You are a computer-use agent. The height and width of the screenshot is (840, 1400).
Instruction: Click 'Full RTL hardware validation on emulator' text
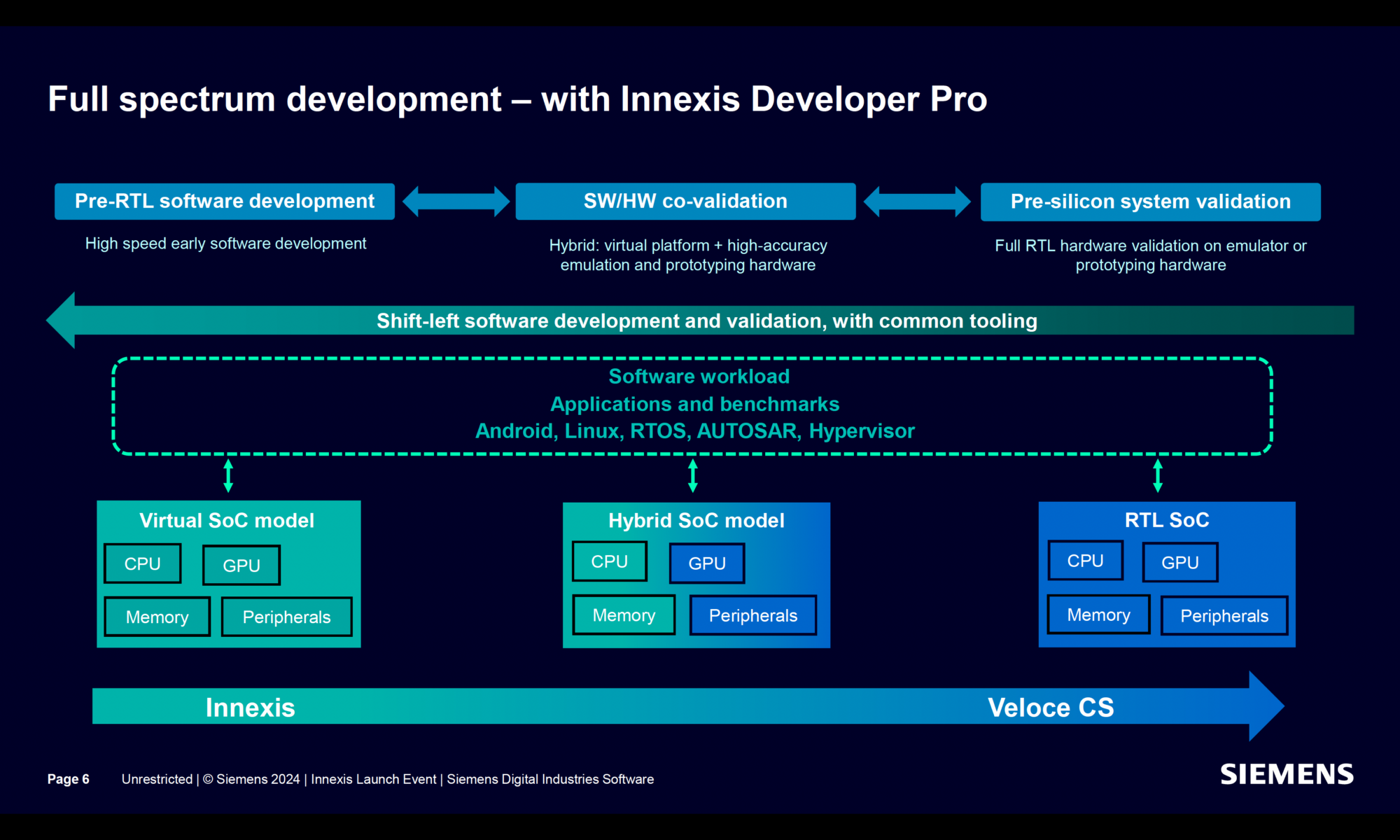pyautogui.click(x=1151, y=255)
